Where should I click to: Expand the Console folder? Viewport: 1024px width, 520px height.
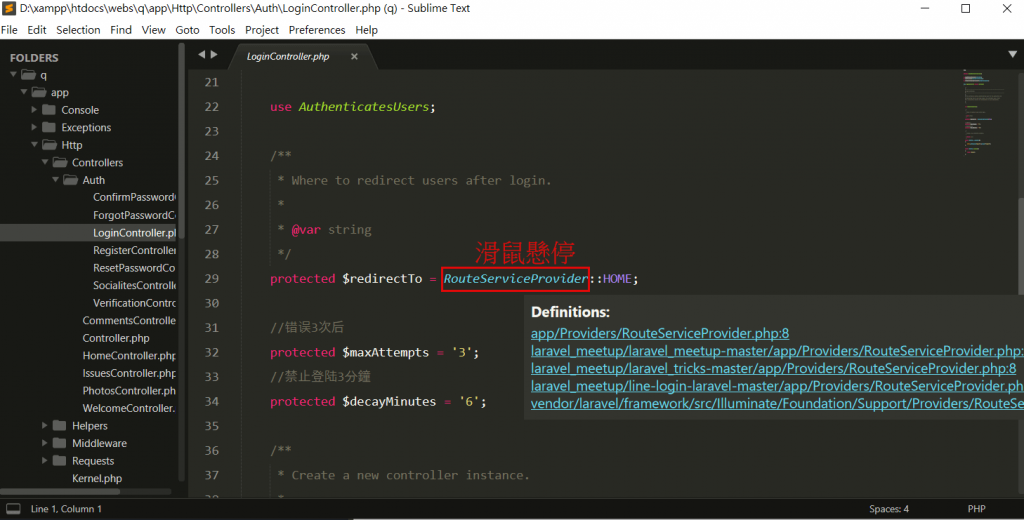[x=34, y=110]
